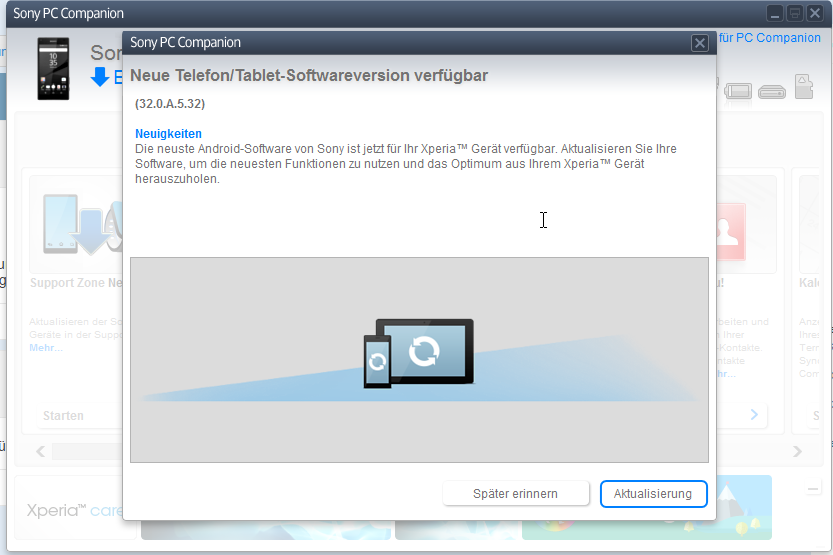This screenshot has width=833, height=555.
Task: Go to next tiles with right arrow
Action: coord(797,451)
